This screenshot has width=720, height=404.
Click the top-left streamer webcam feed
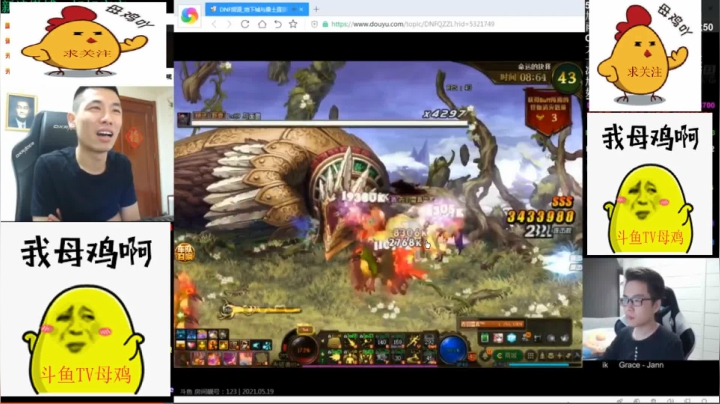click(x=87, y=153)
